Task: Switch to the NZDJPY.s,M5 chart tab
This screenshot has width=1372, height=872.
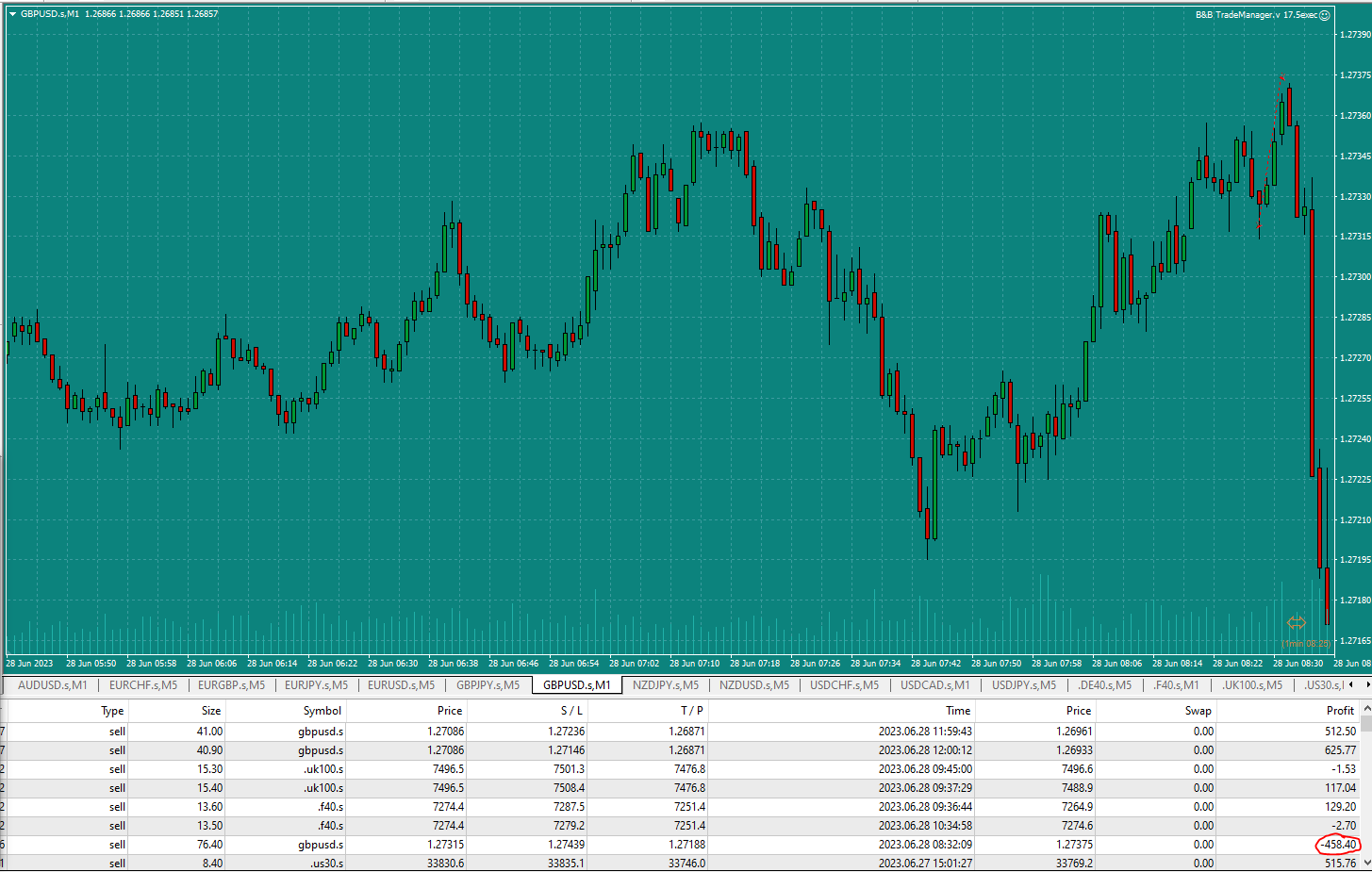Action: coord(666,685)
